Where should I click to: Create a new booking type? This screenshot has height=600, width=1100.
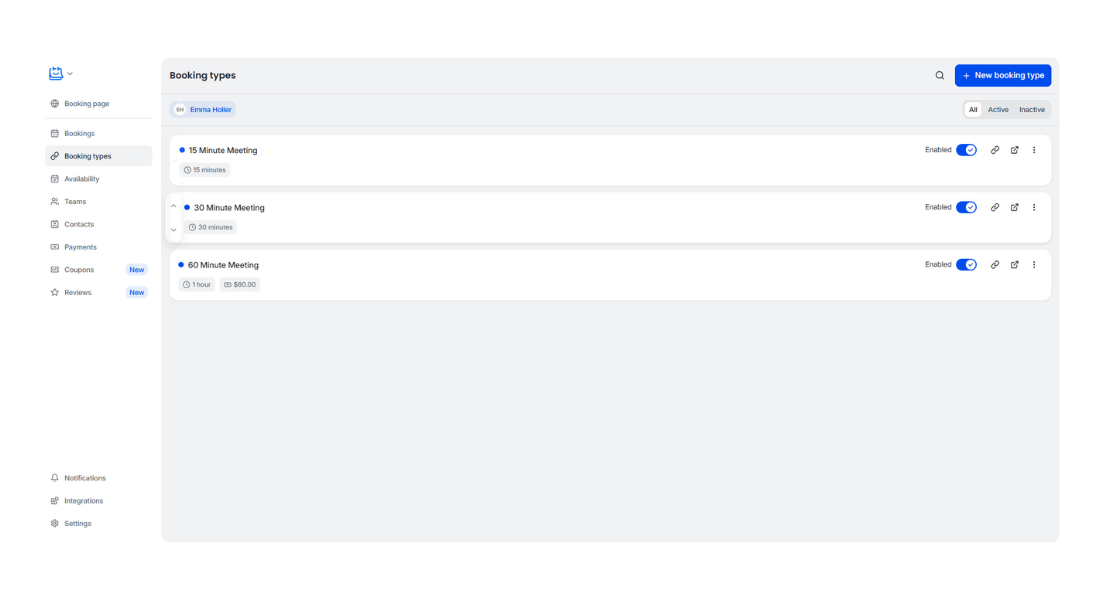point(1003,75)
